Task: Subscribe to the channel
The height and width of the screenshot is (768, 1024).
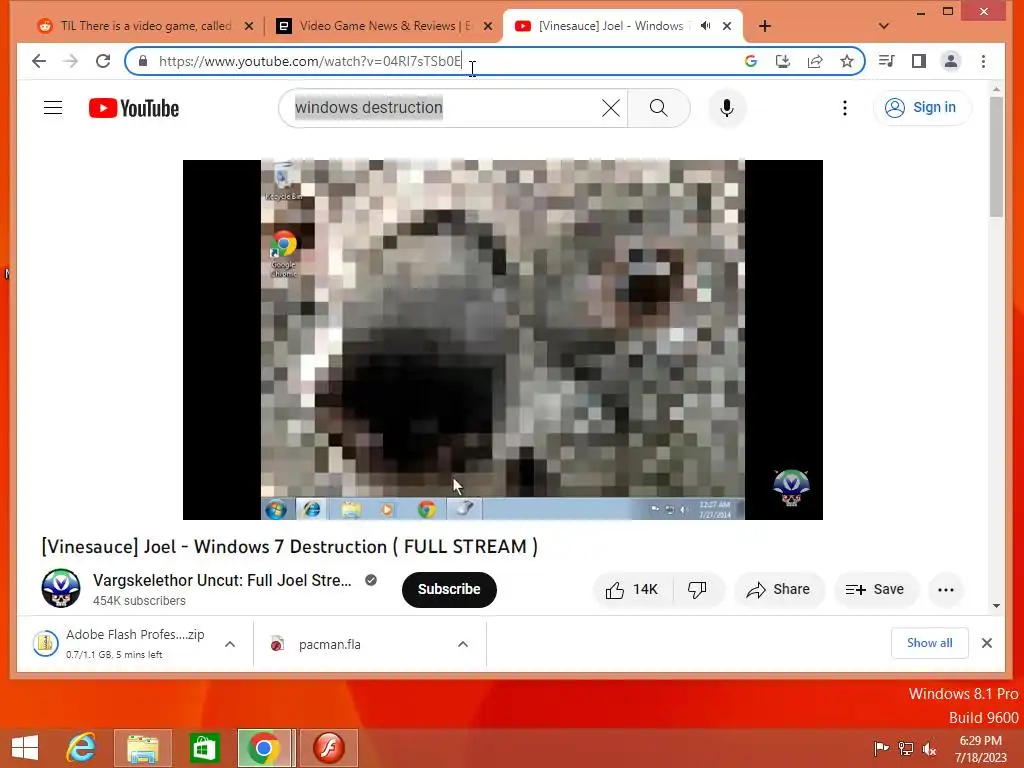Action: tap(449, 590)
